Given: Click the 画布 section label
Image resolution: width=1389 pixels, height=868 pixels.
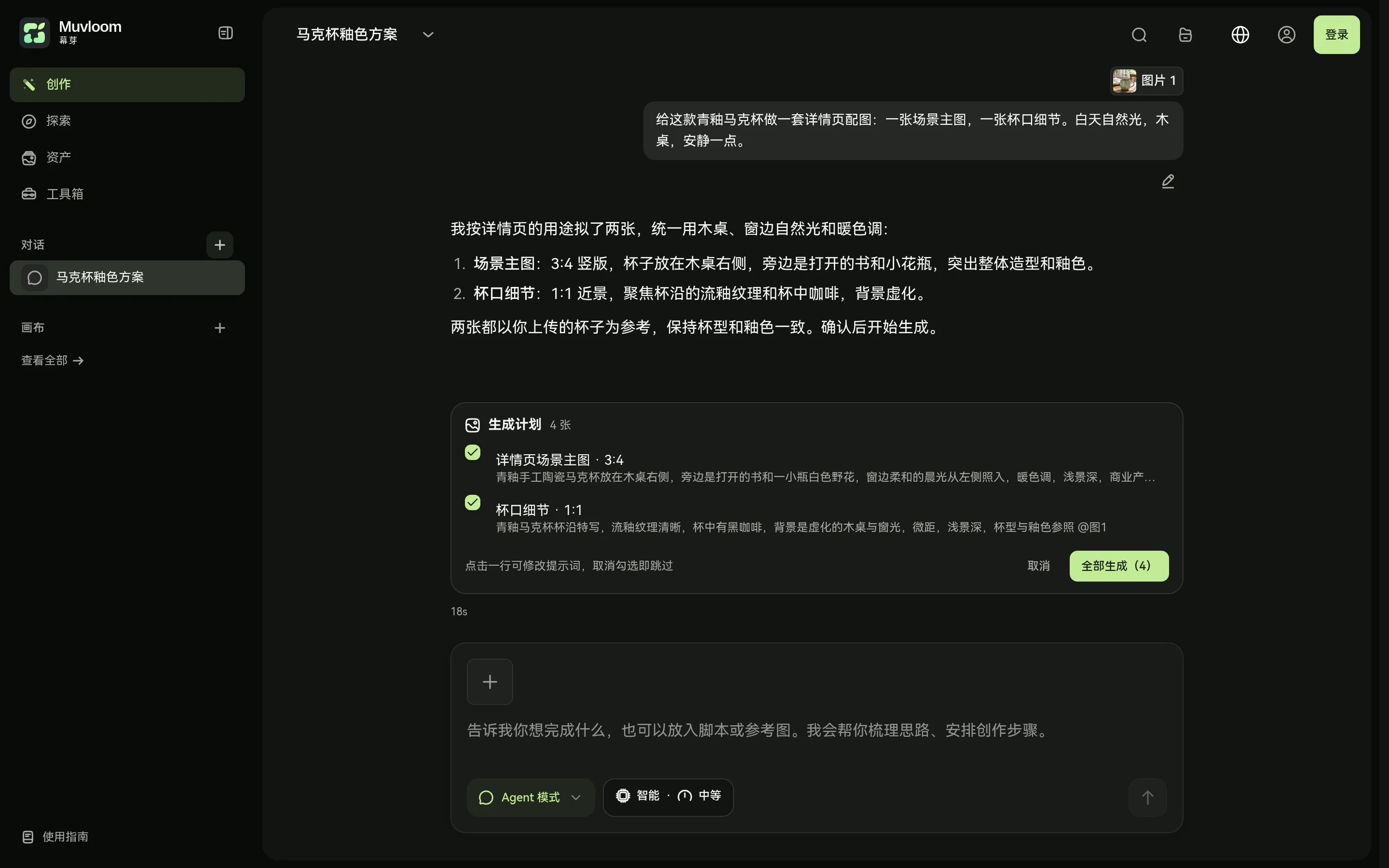Looking at the screenshot, I should point(33,328).
